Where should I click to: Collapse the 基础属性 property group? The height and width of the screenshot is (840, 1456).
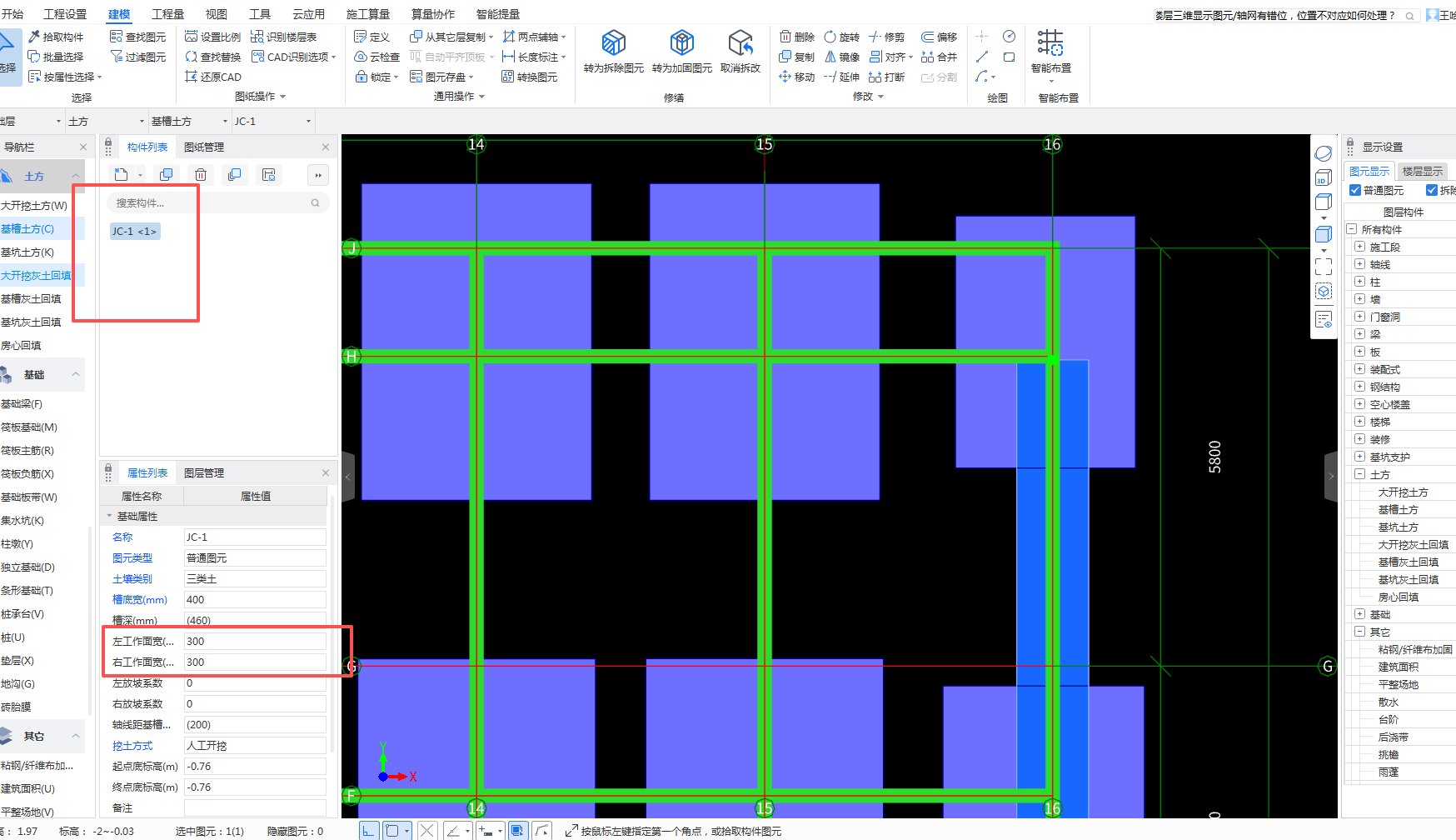(x=109, y=516)
